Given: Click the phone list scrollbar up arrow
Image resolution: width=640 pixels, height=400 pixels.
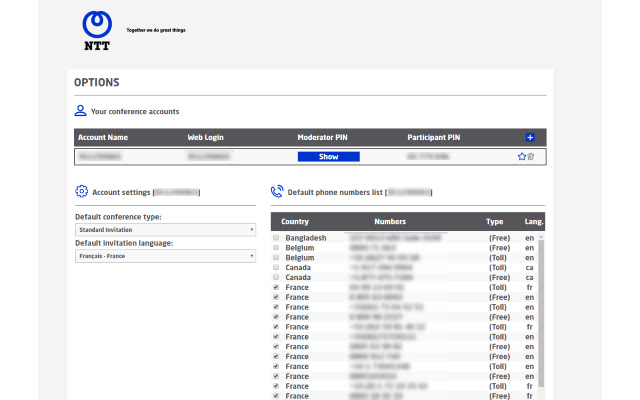Looking at the screenshot, I should click(541, 237).
